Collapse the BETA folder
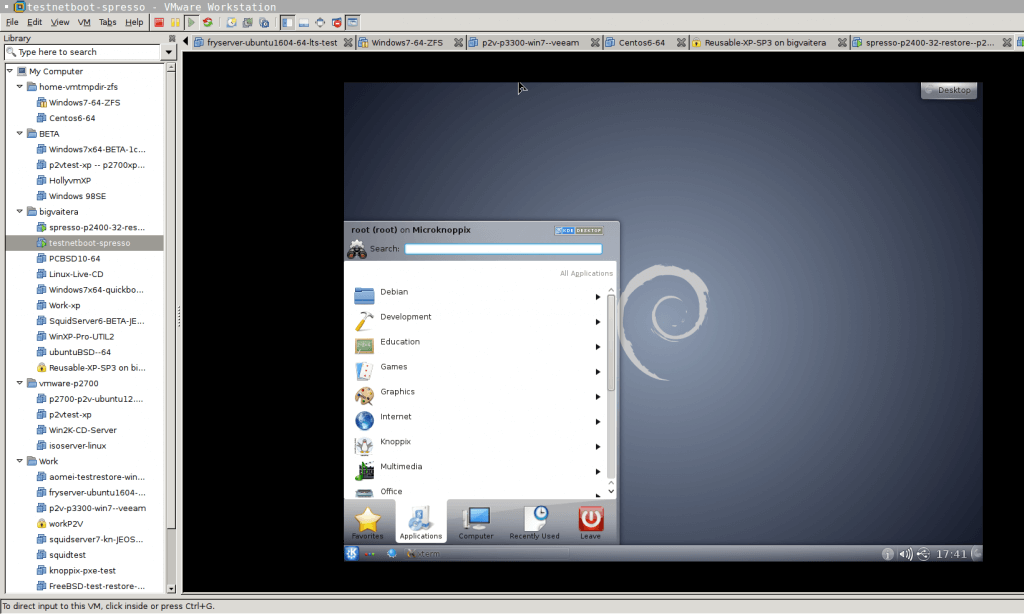 click(x=20, y=133)
